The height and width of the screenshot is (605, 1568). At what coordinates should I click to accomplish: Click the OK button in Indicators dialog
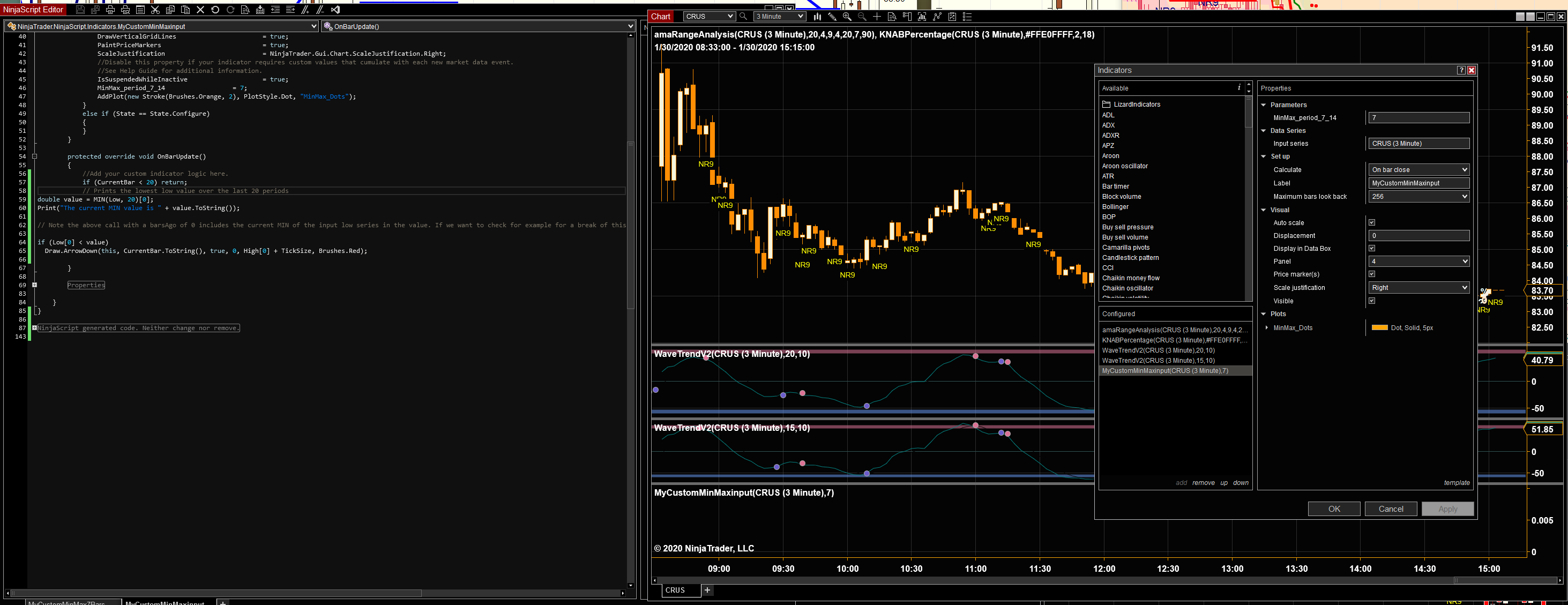pyautogui.click(x=1334, y=509)
